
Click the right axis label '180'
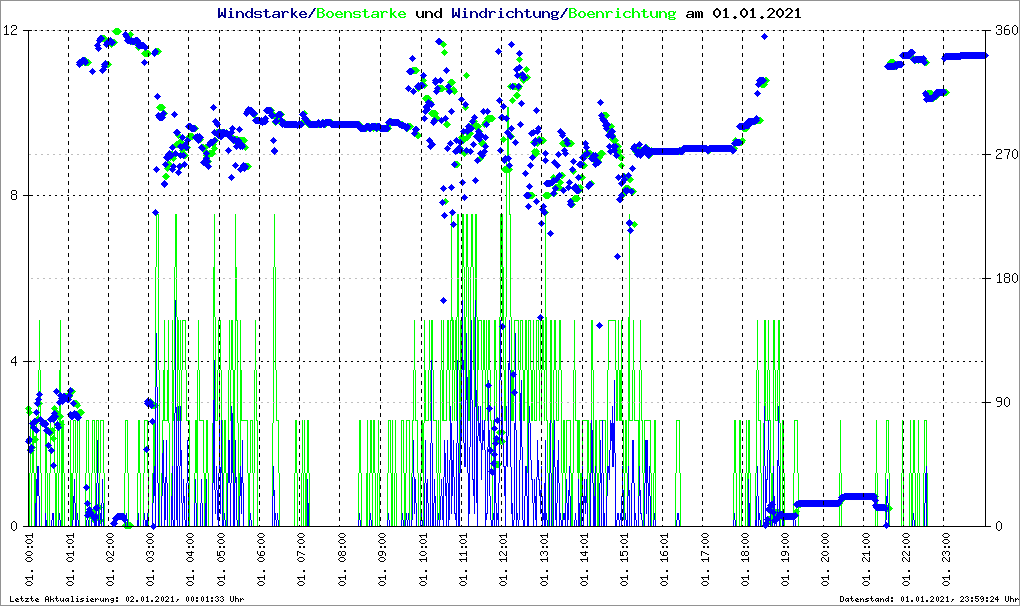1005,279
